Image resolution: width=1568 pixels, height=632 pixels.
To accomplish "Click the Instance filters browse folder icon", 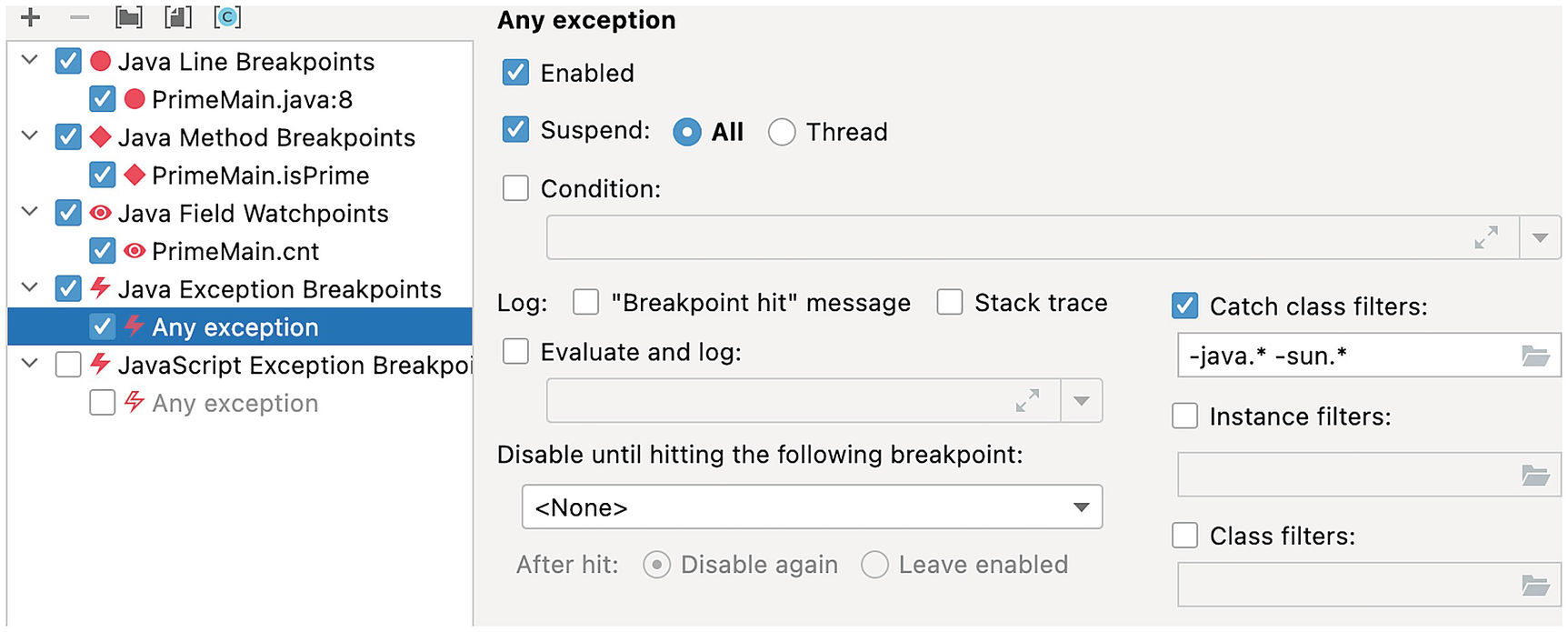I will click(1535, 476).
